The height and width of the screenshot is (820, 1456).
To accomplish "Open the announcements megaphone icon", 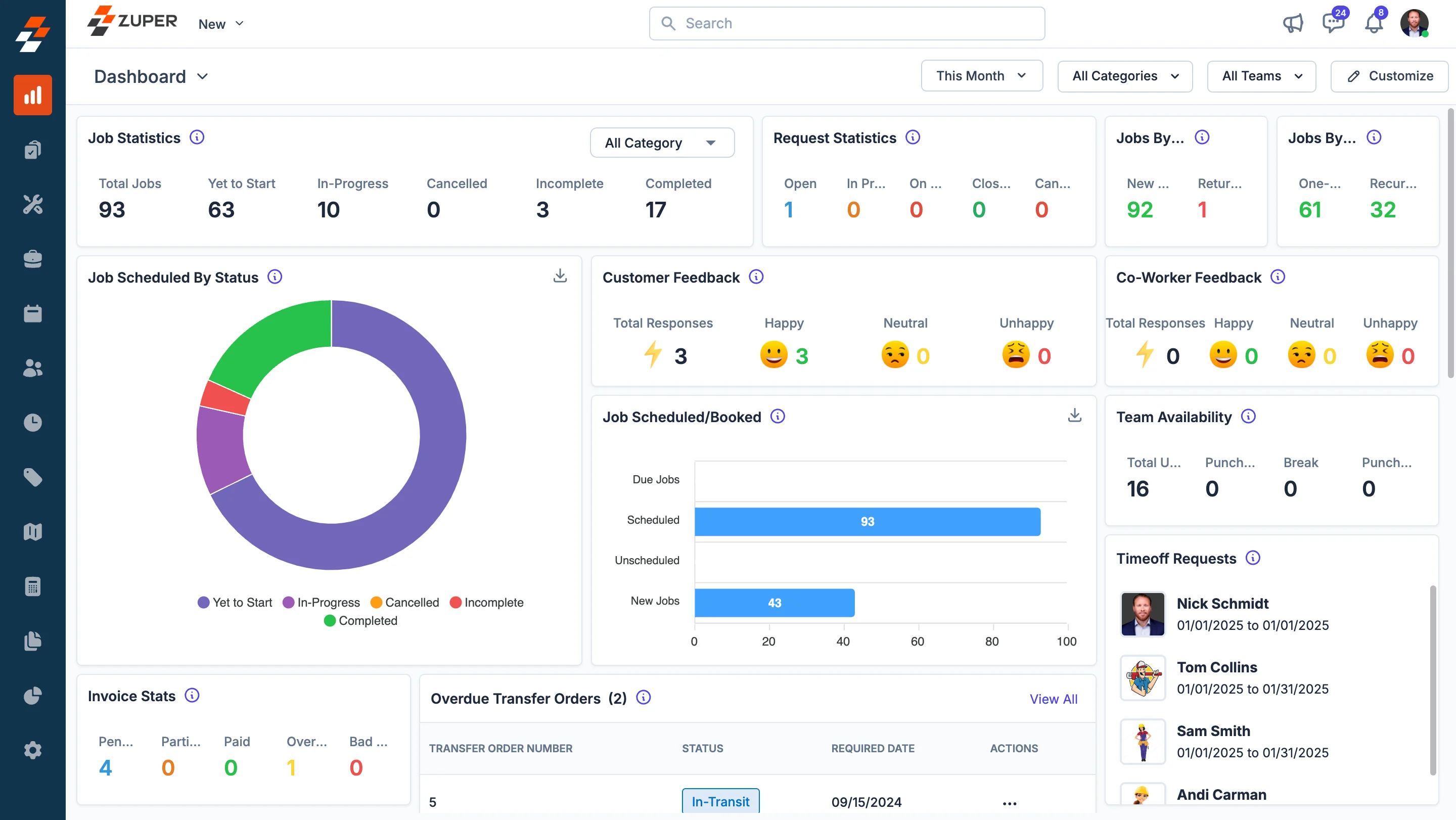I will (1294, 24).
